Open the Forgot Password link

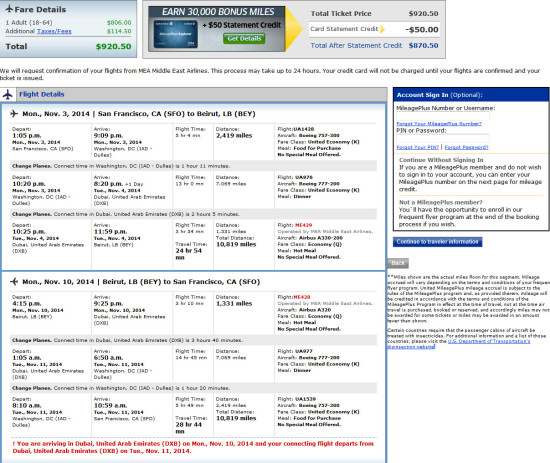[467, 147]
